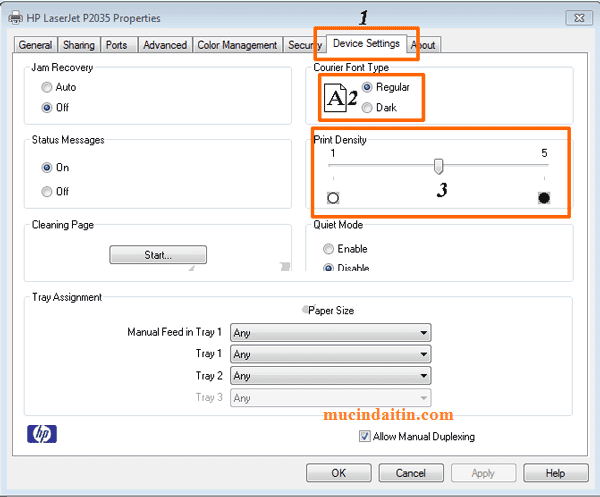
Task: Select Disable for Quiet Mode
Action: pyautogui.click(x=346, y=267)
